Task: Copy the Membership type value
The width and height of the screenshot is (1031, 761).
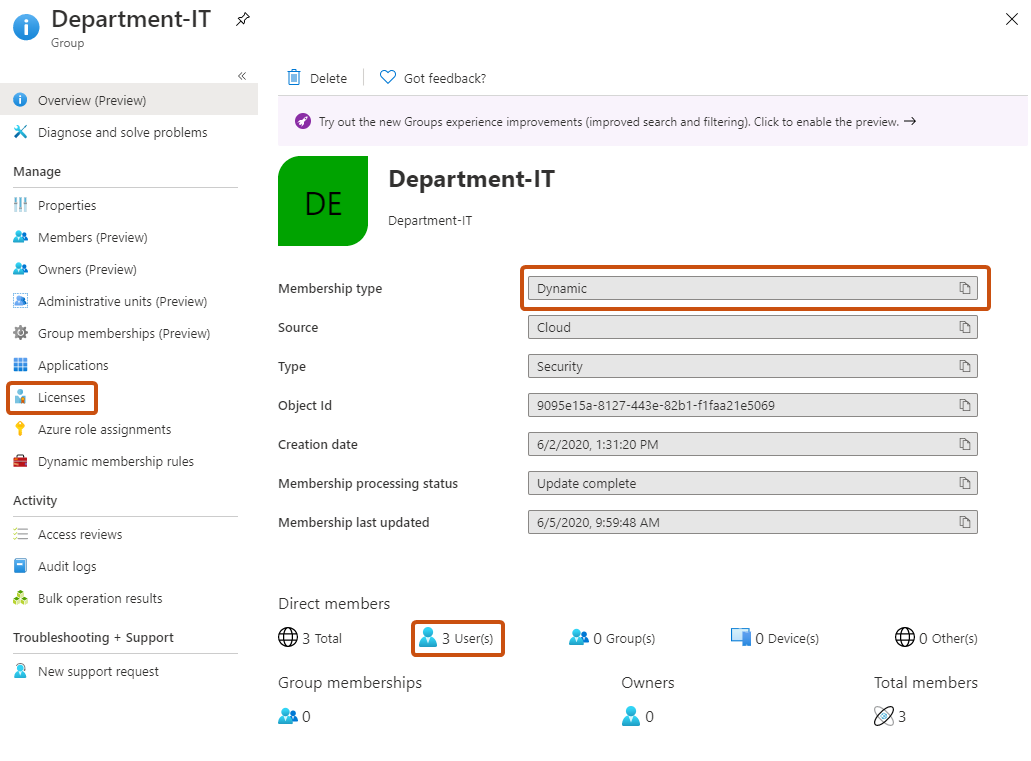Action: coord(964,288)
